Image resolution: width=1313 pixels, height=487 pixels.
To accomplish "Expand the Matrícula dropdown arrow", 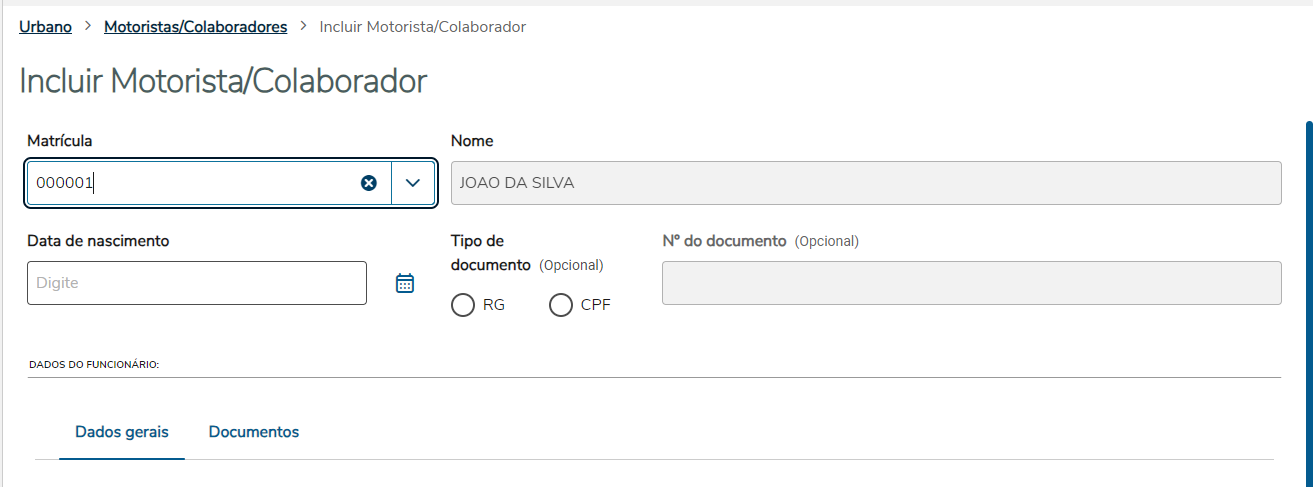I will [413, 183].
